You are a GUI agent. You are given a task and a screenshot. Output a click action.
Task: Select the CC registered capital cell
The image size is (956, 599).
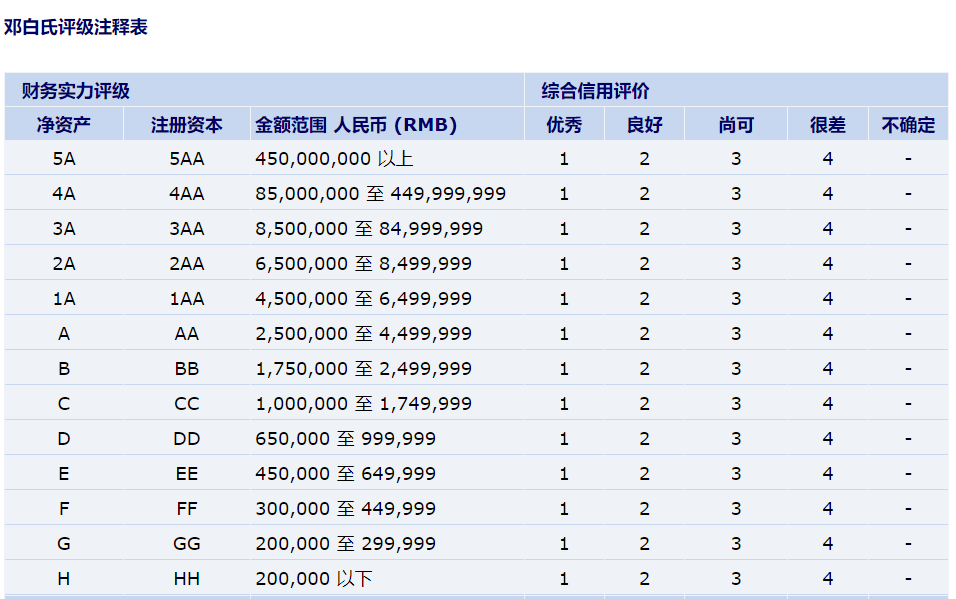[x=187, y=403]
